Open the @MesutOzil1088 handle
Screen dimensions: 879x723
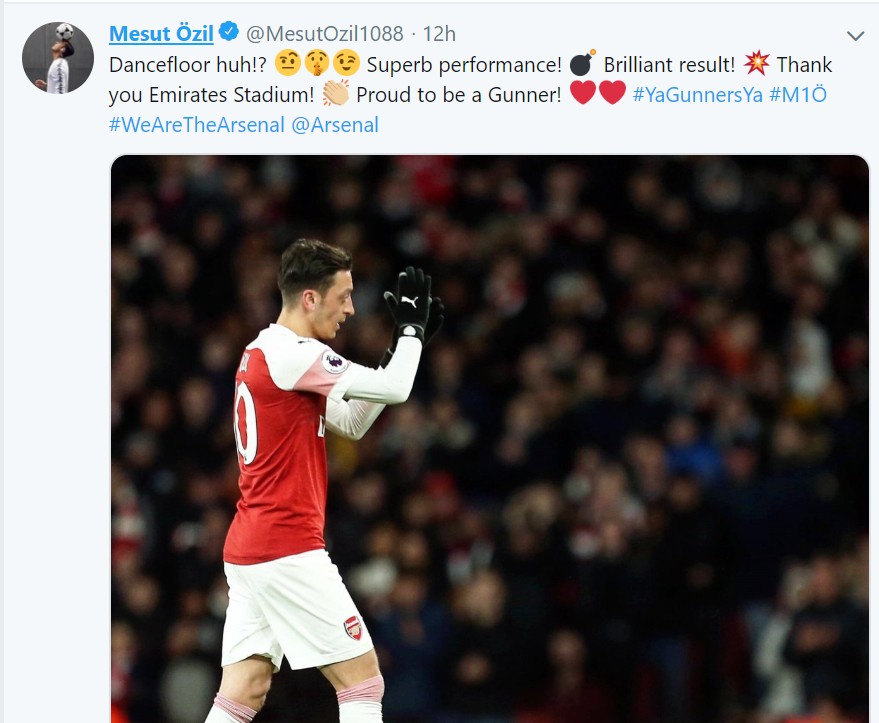[325, 33]
